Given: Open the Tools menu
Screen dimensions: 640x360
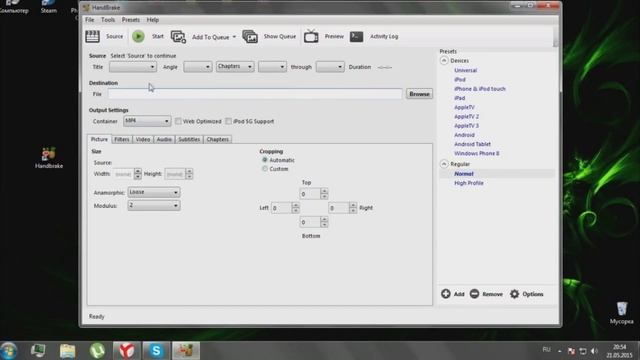Looking at the screenshot, I should 108,20.
